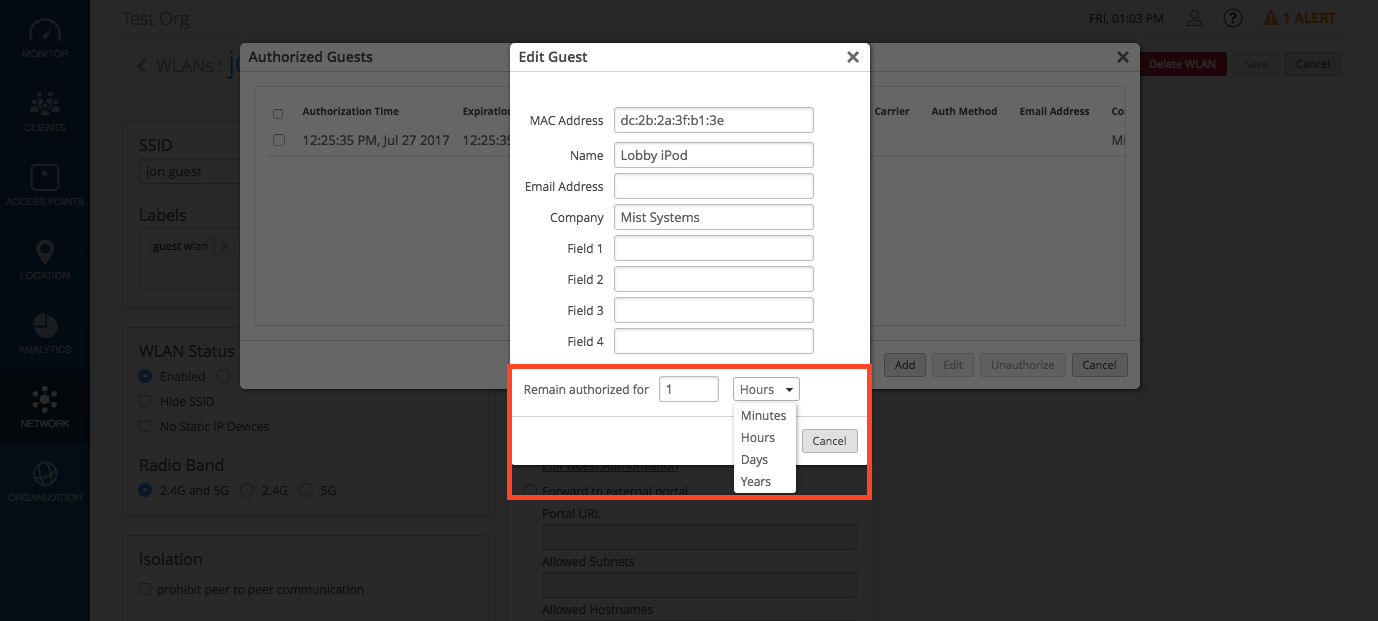Expand the Hours unit dropdown
This screenshot has height=621, width=1378.
(x=766, y=389)
